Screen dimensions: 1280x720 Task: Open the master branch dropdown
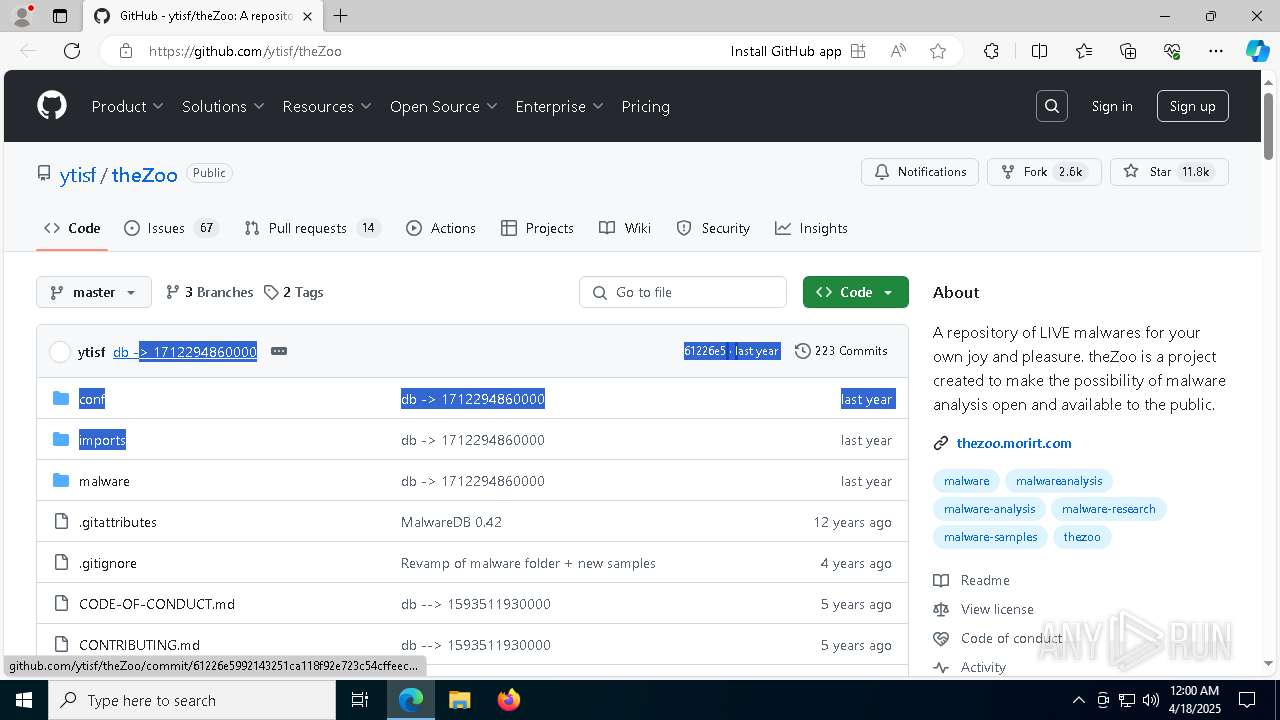pos(94,292)
